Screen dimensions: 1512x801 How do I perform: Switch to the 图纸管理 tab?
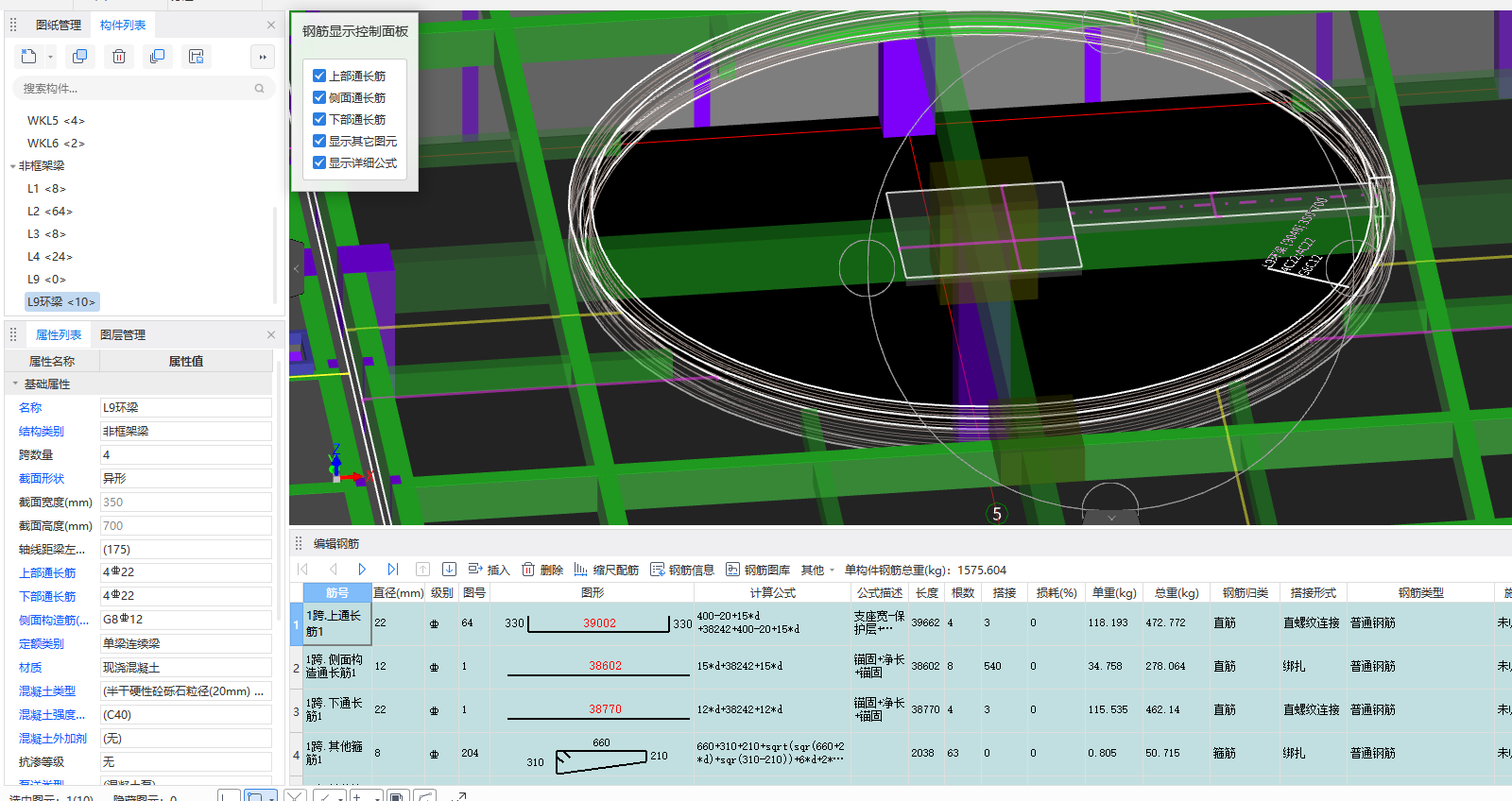pos(59,26)
